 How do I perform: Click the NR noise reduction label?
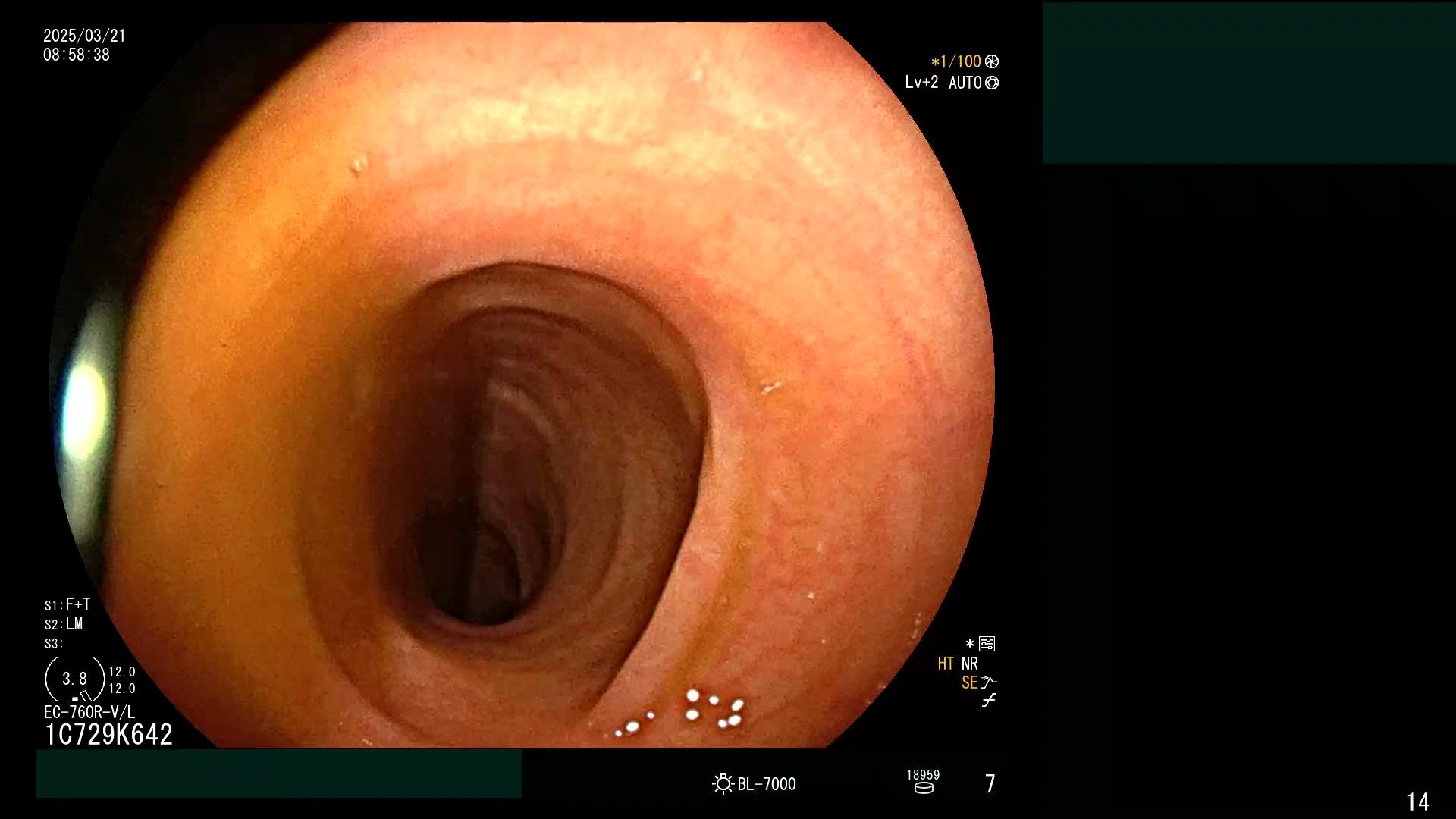(x=970, y=664)
